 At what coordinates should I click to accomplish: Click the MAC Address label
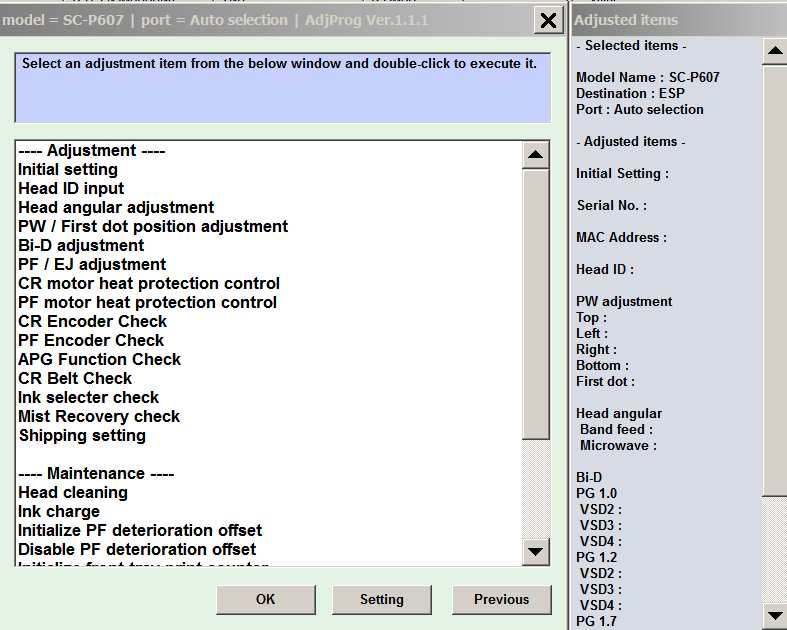coord(621,237)
